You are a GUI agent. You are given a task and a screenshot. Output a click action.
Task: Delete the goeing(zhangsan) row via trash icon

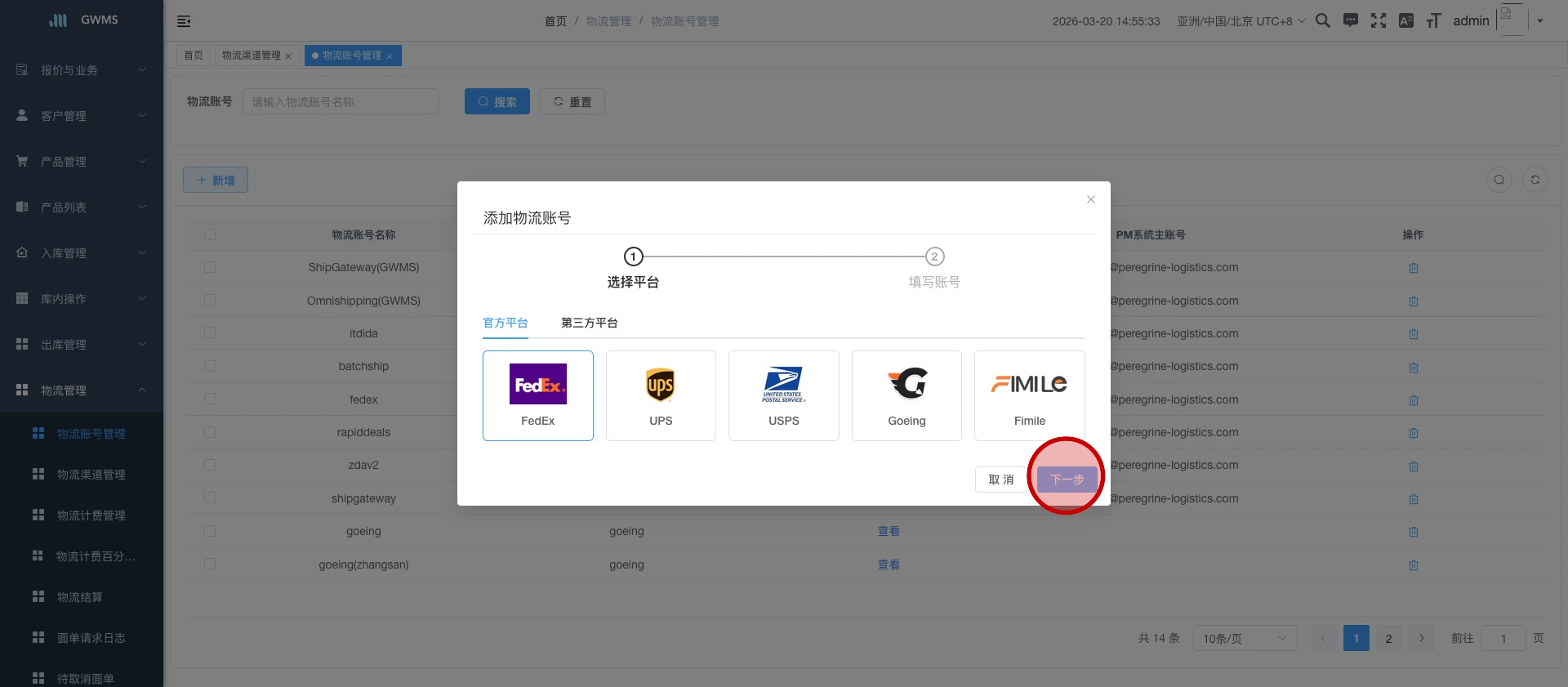click(x=1414, y=565)
